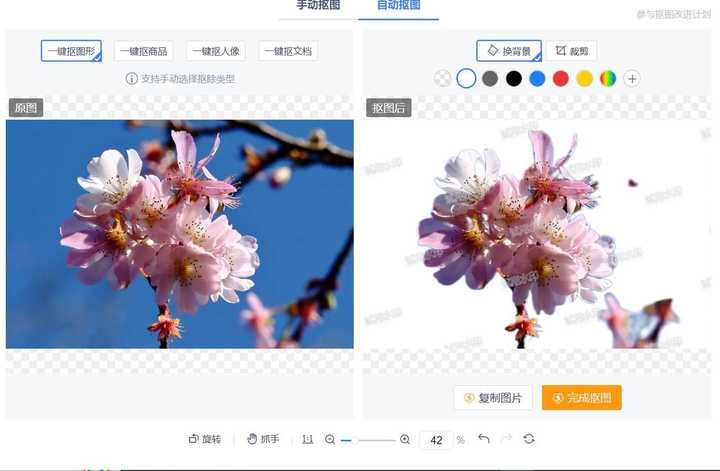
Task: Choose the blue background swatch
Action: tap(537, 78)
